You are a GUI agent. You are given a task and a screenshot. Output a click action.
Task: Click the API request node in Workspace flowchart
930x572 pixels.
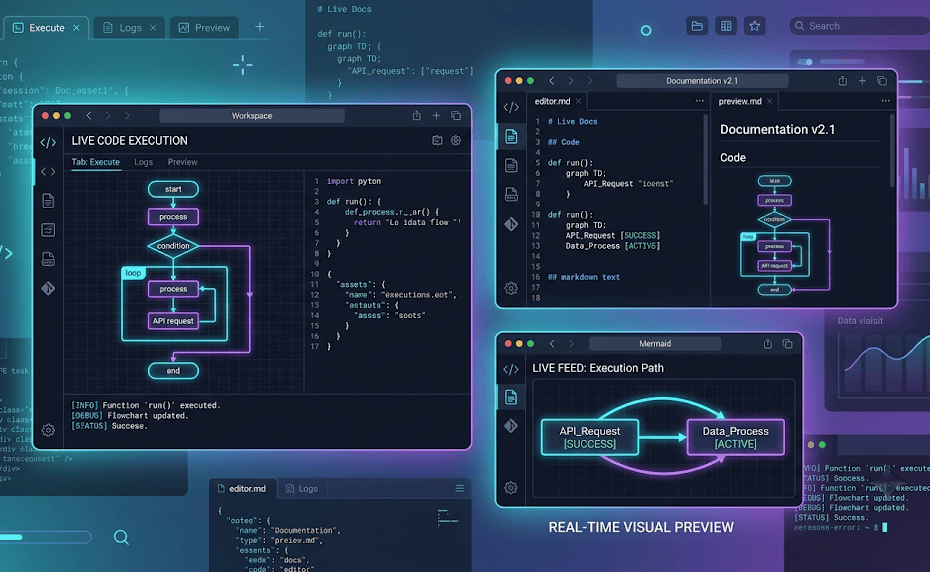[x=173, y=321]
